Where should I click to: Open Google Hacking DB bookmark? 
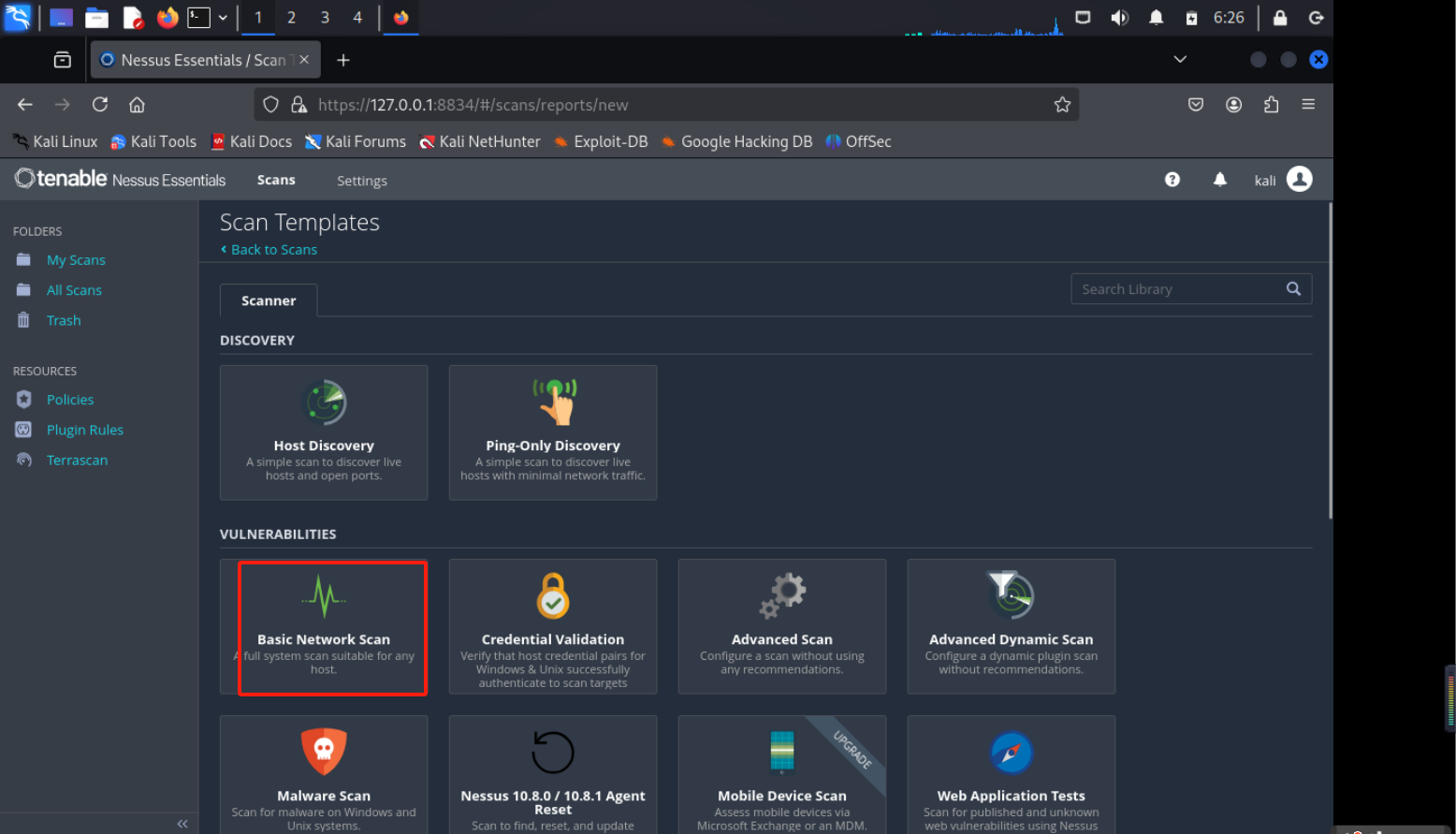736,141
